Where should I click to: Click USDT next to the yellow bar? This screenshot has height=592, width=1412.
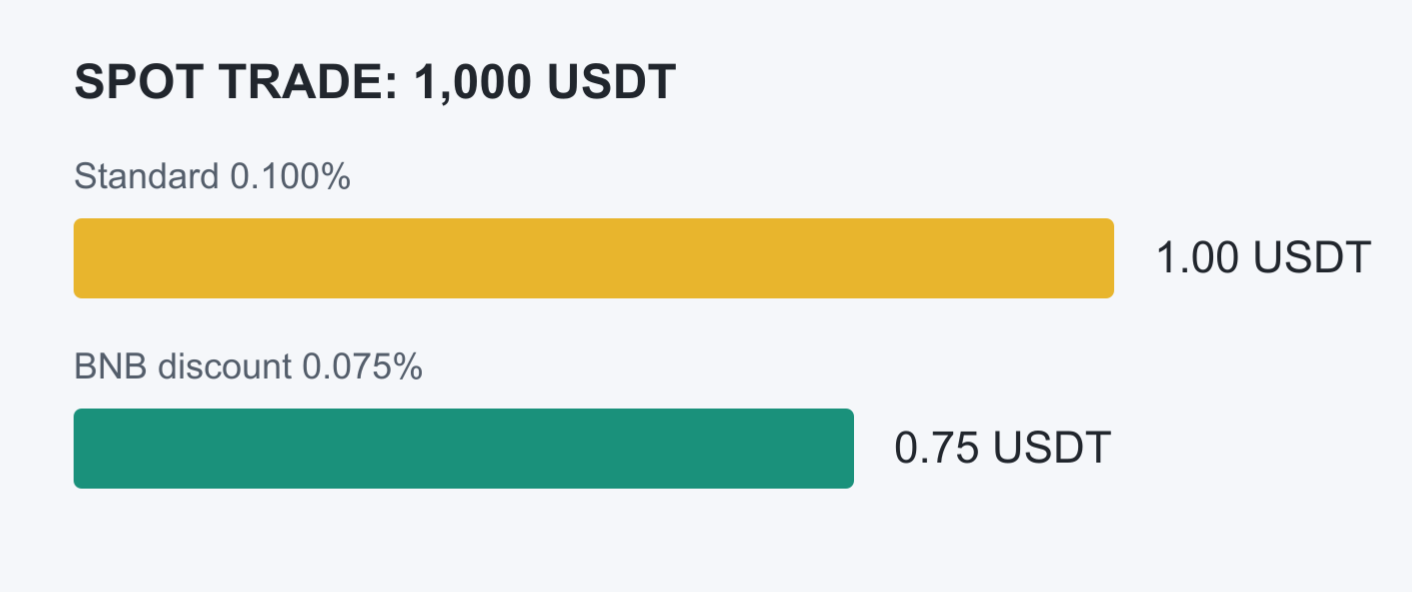(1311, 258)
